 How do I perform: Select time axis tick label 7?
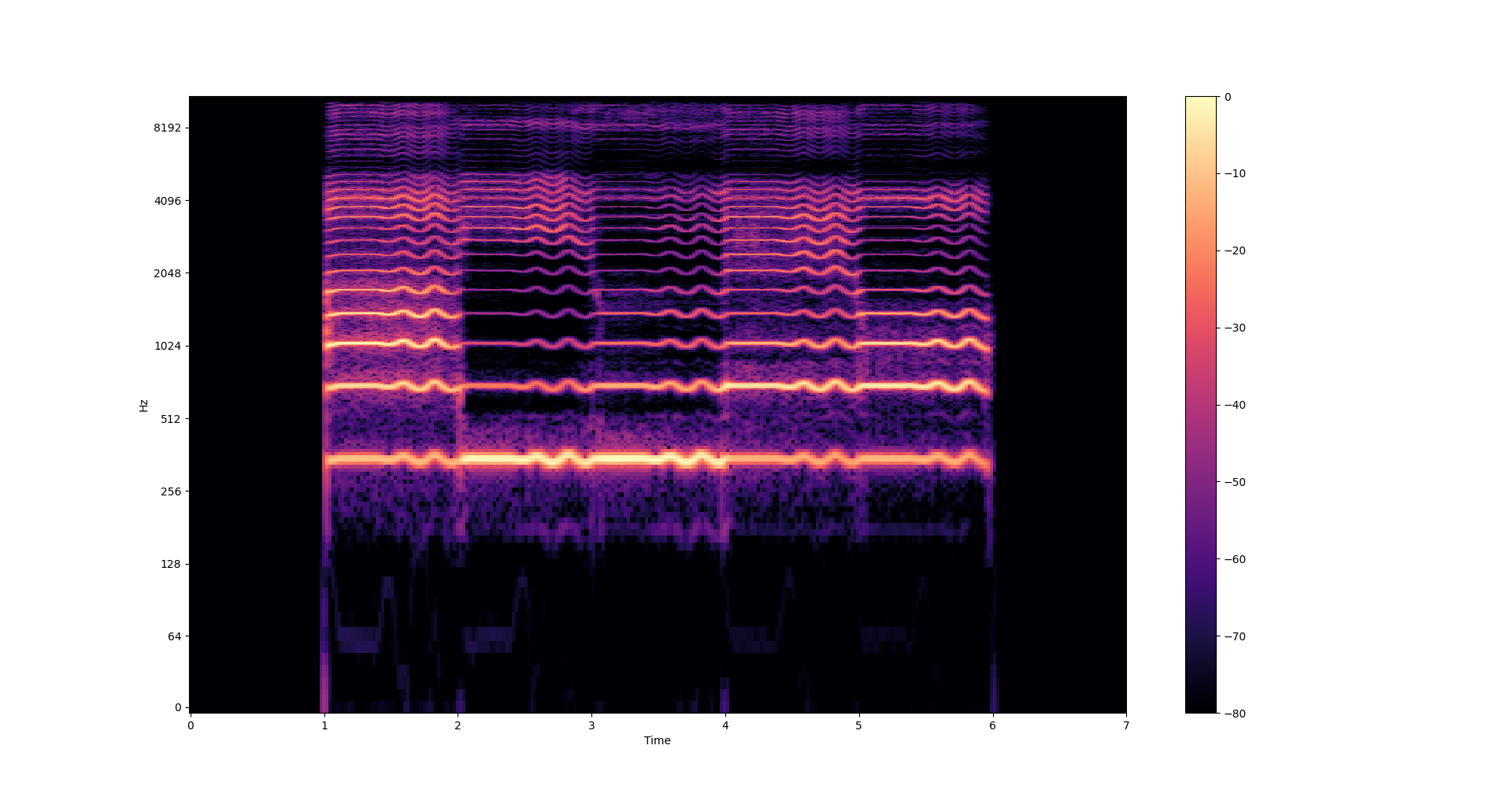pos(1126,725)
